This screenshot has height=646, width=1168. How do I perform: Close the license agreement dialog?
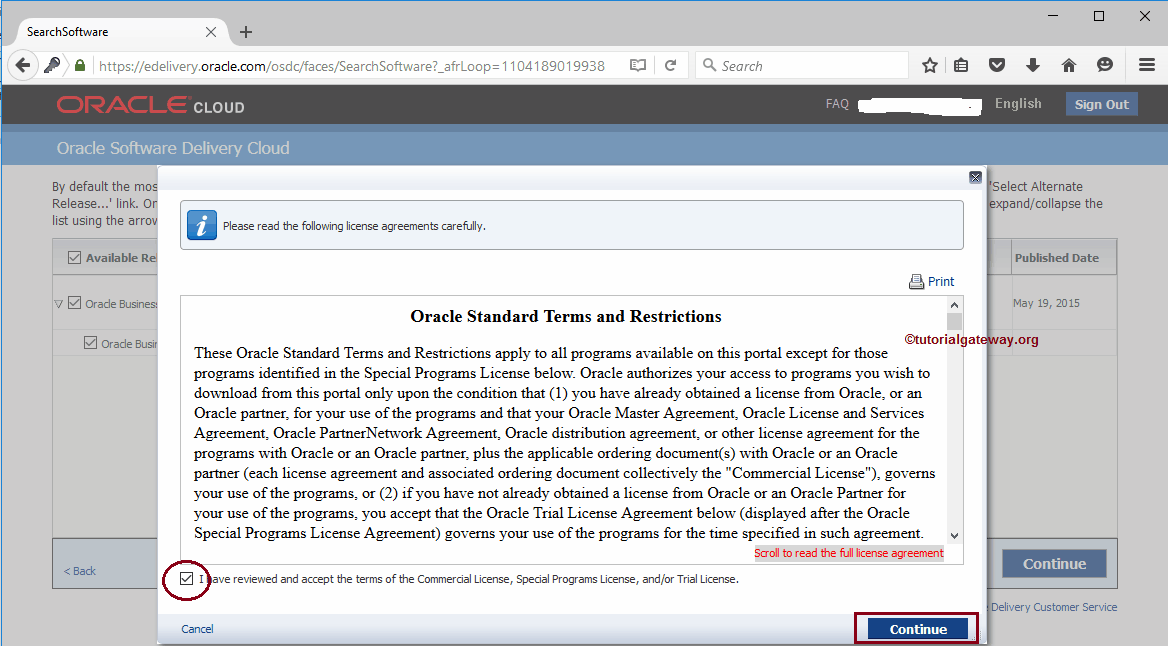pos(975,177)
